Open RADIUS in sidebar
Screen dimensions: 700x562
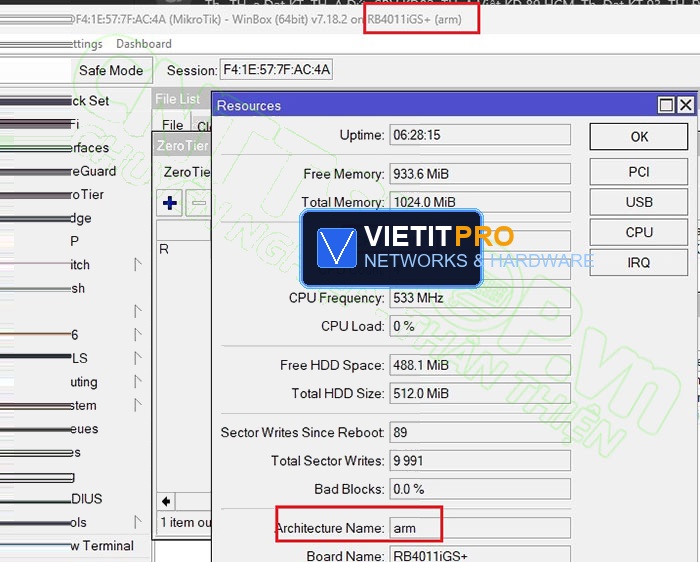click(87, 499)
